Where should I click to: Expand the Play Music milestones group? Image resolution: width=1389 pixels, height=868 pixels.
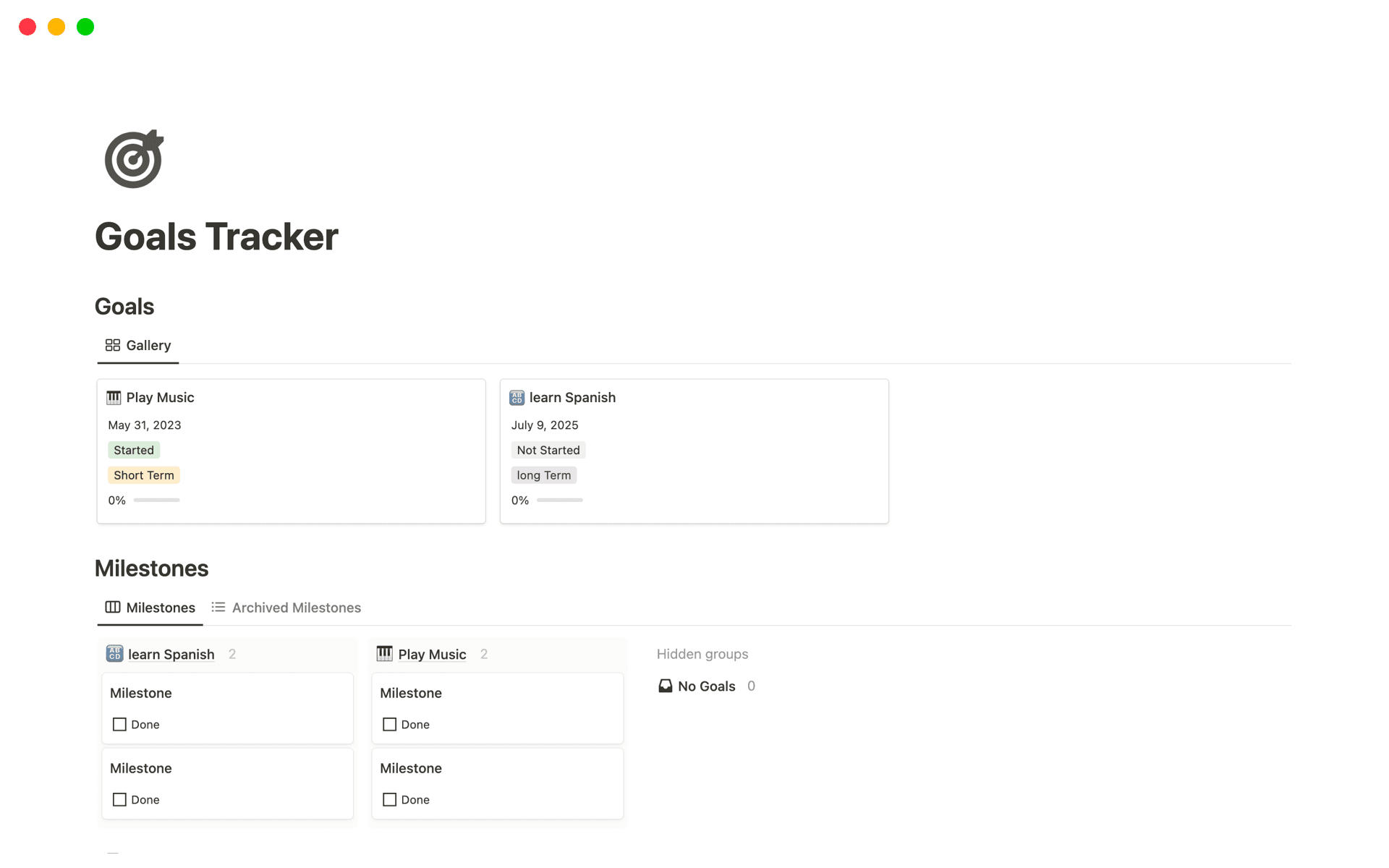[x=432, y=653]
